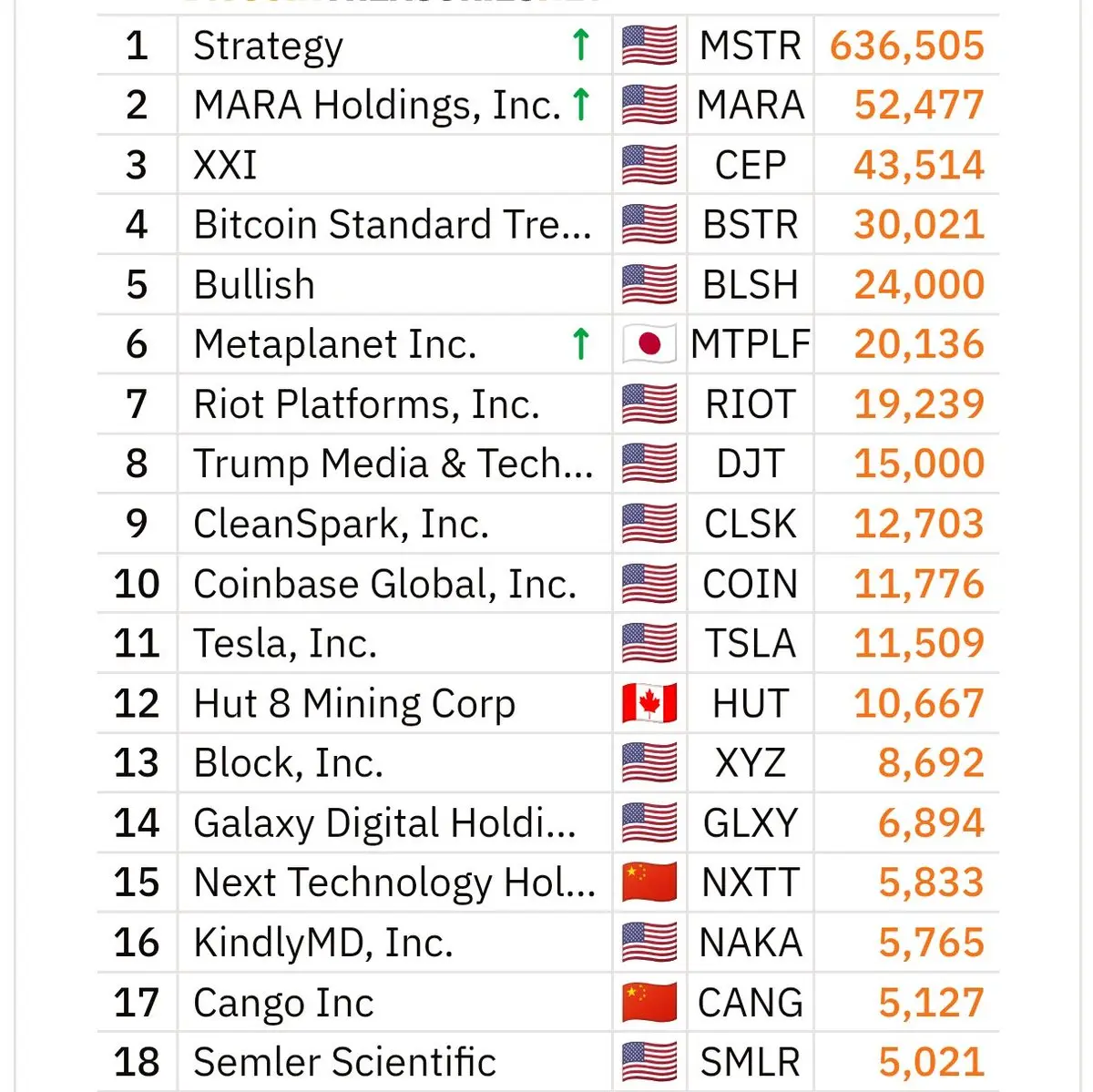Select the KindlyMD, Inc. company name

[x=323, y=943]
